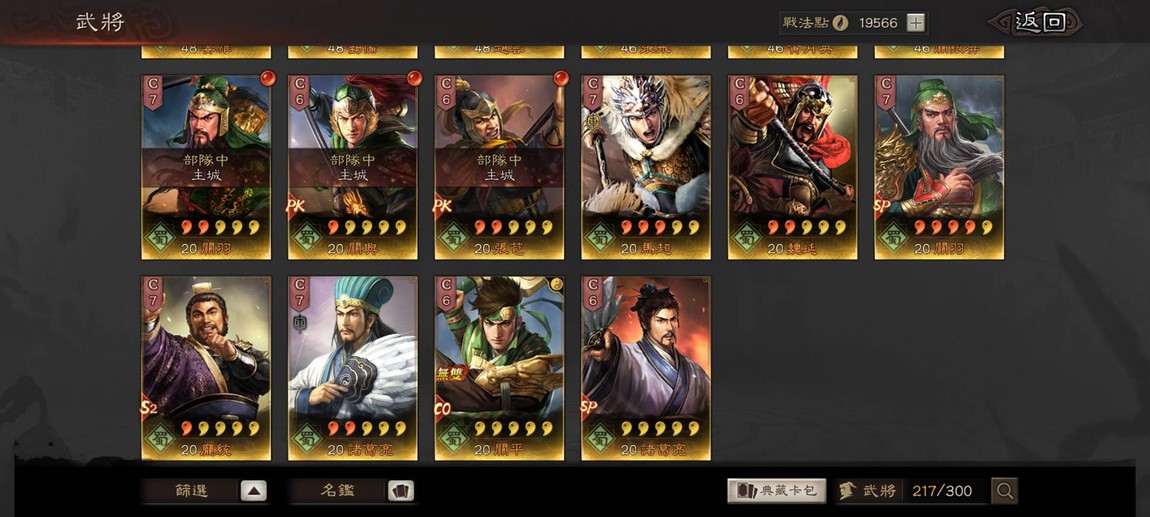
Task: Click the 蜀 faction badge on 馬超 card
Action: tap(600, 238)
